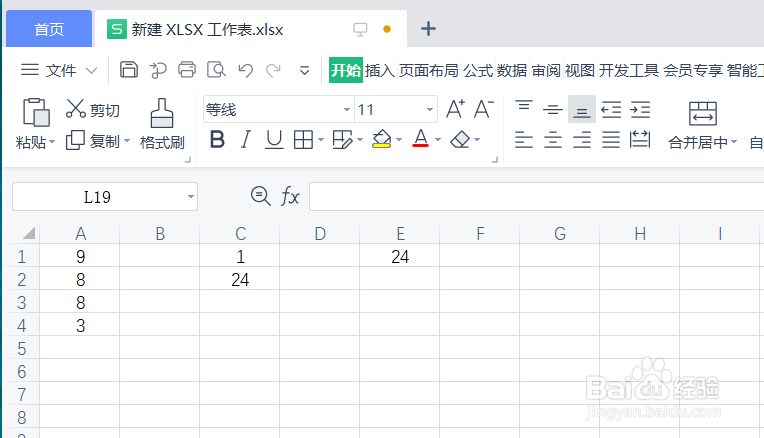Toggle Bold formatting
The width and height of the screenshot is (764, 438).
pos(217,140)
